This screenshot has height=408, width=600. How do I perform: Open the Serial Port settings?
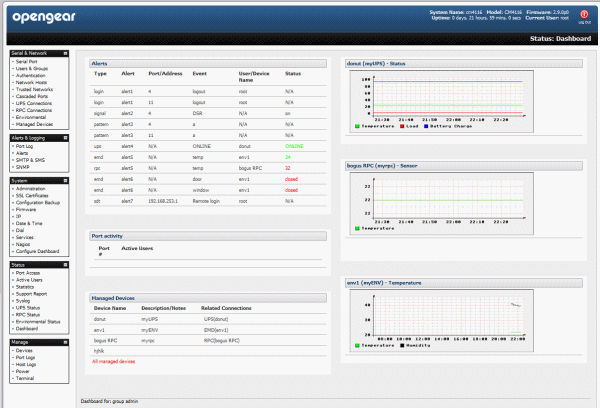click(x=26, y=62)
